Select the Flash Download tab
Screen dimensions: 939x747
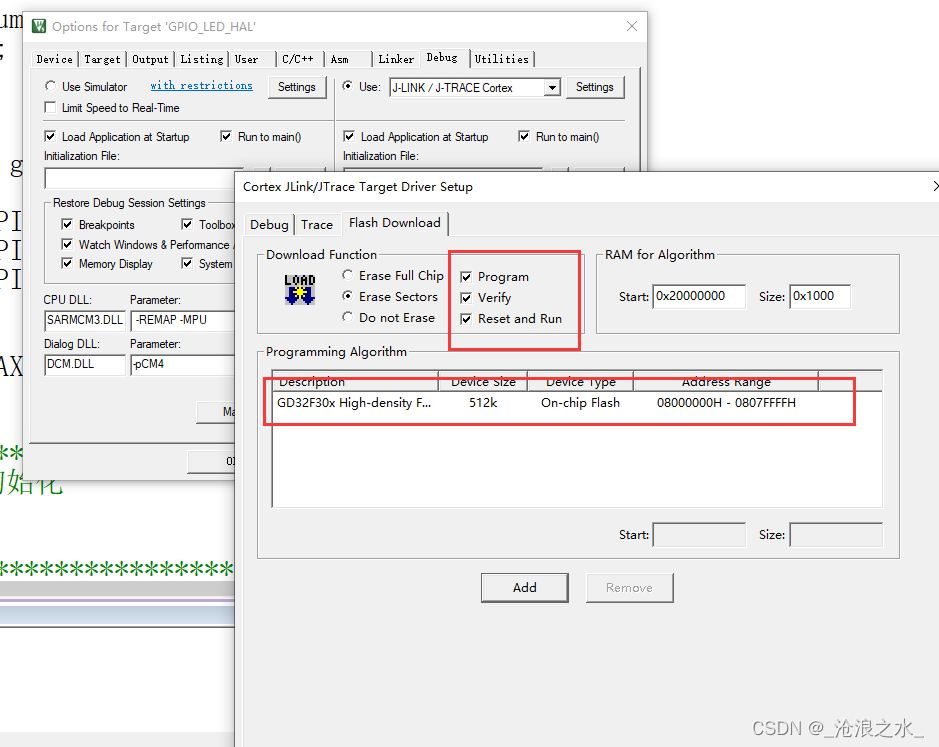coord(395,222)
